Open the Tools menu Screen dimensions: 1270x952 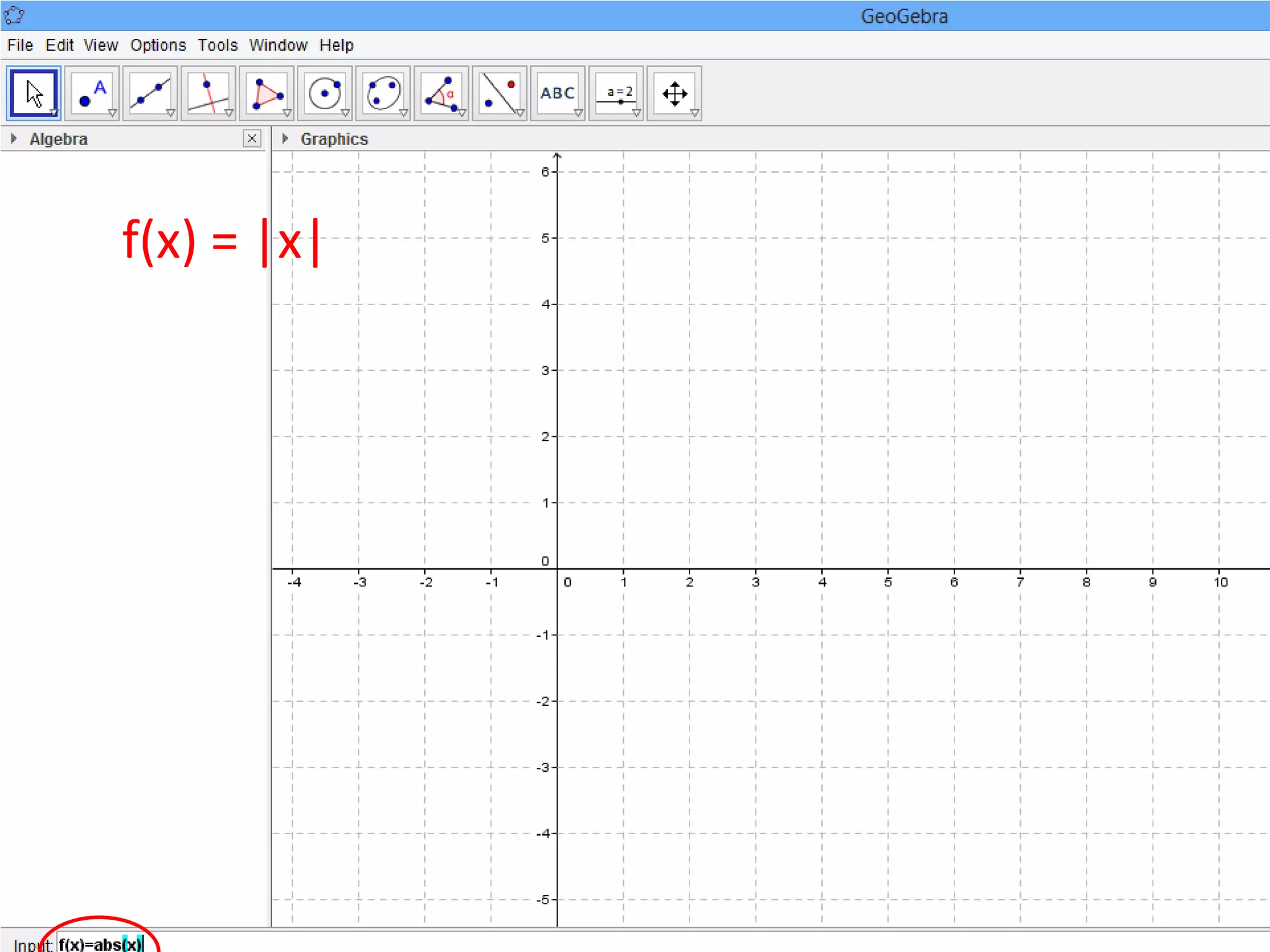click(x=218, y=45)
